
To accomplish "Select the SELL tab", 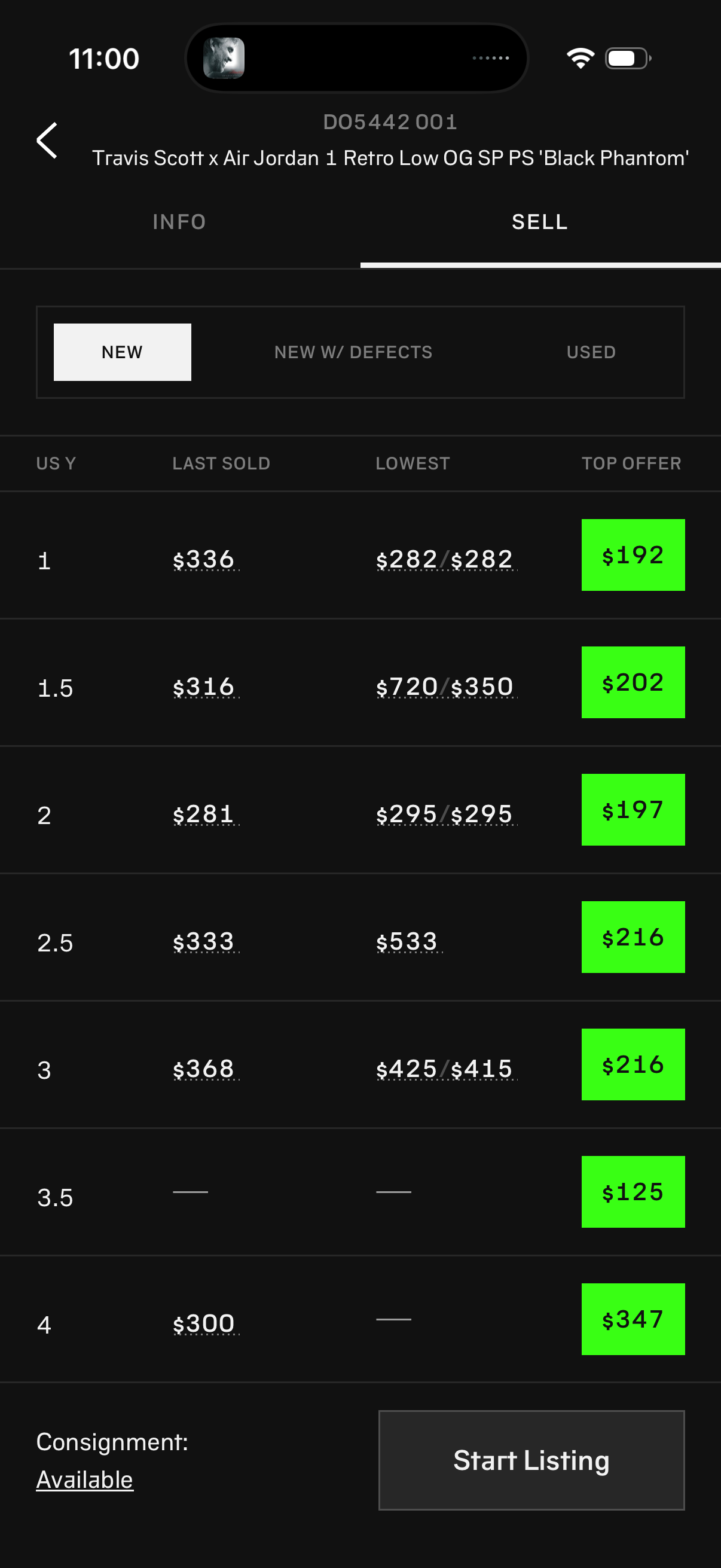I will point(539,221).
